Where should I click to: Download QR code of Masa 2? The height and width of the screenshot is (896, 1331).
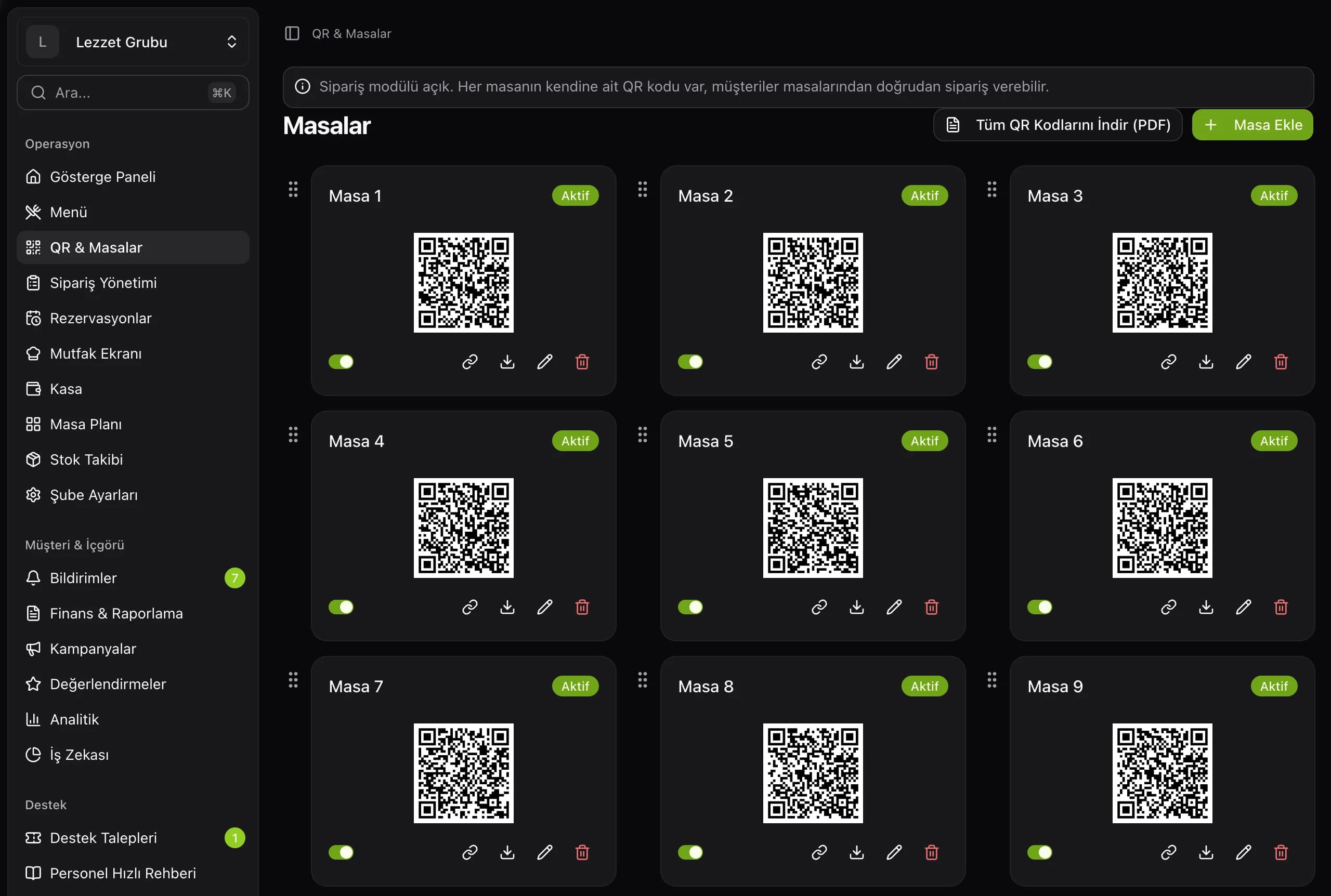pos(857,362)
